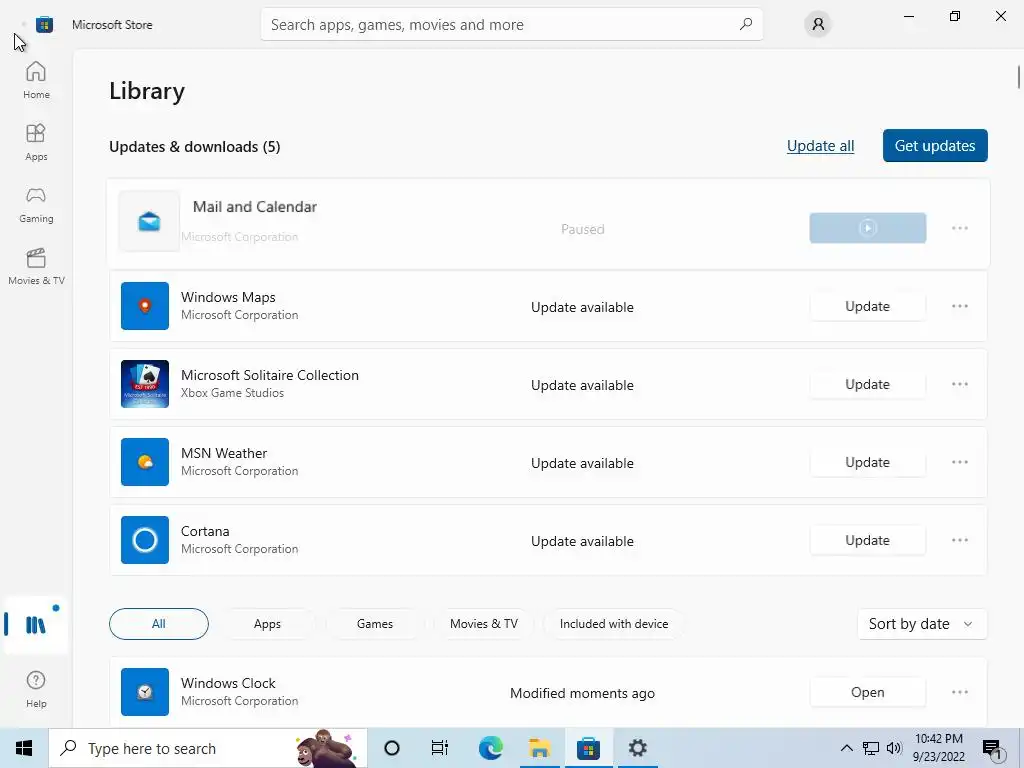
Task: Open more options for Cortana
Action: pos(959,540)
